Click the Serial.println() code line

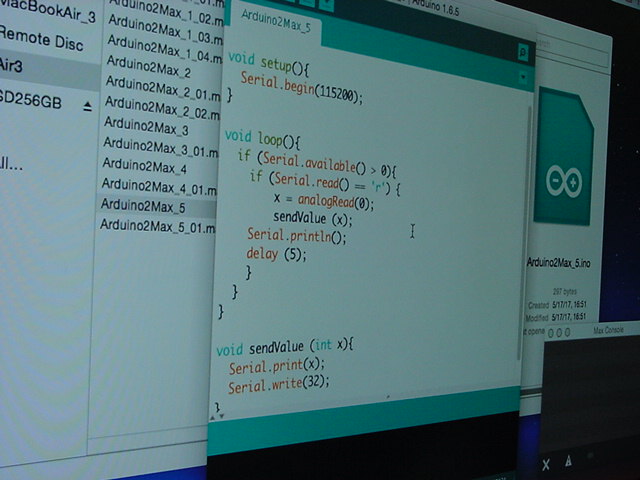click(297, 236)
